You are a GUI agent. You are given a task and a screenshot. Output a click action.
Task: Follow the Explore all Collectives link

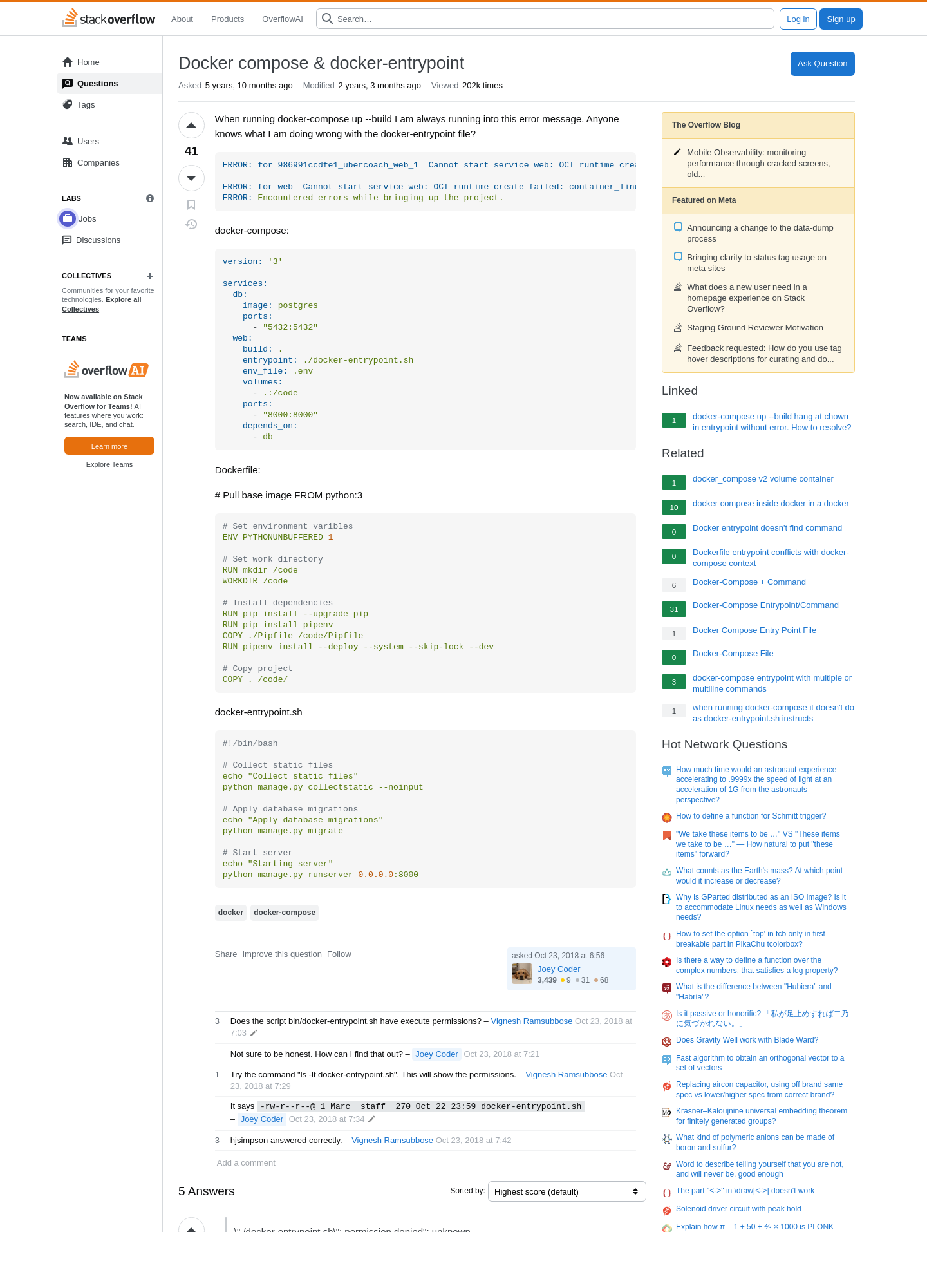(x=102, y=304)
